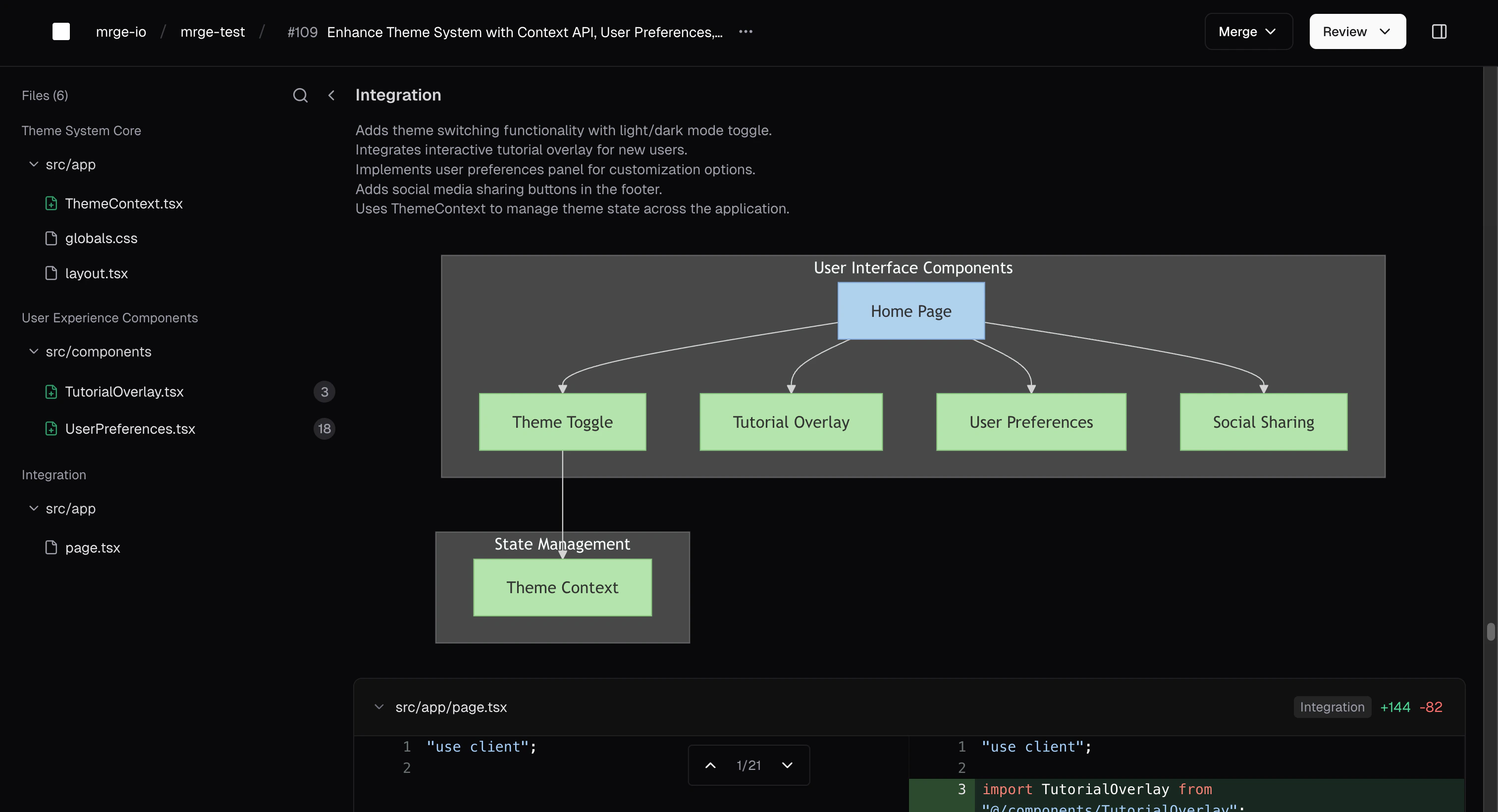Select layout.tsx in the file tree
This screenshot has width=1498, height=812.
click(x=96, y=273)
